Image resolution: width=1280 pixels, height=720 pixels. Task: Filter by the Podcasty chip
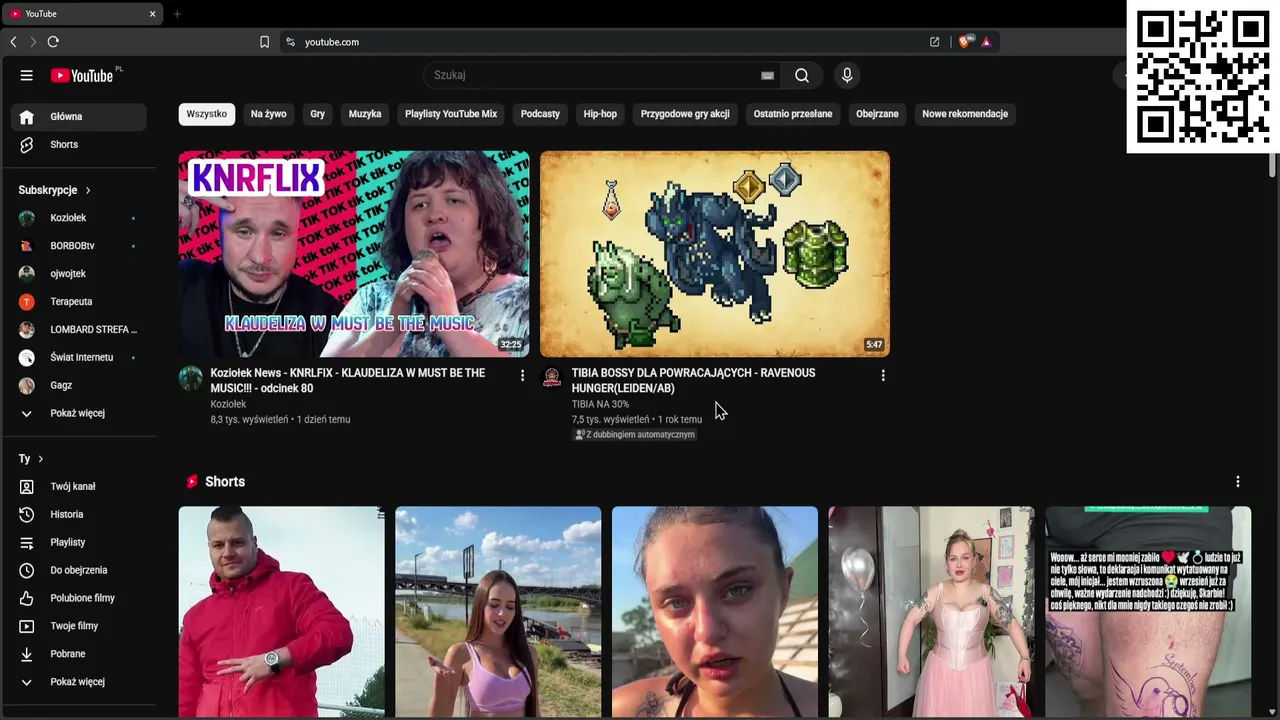[x=540, y=114]
